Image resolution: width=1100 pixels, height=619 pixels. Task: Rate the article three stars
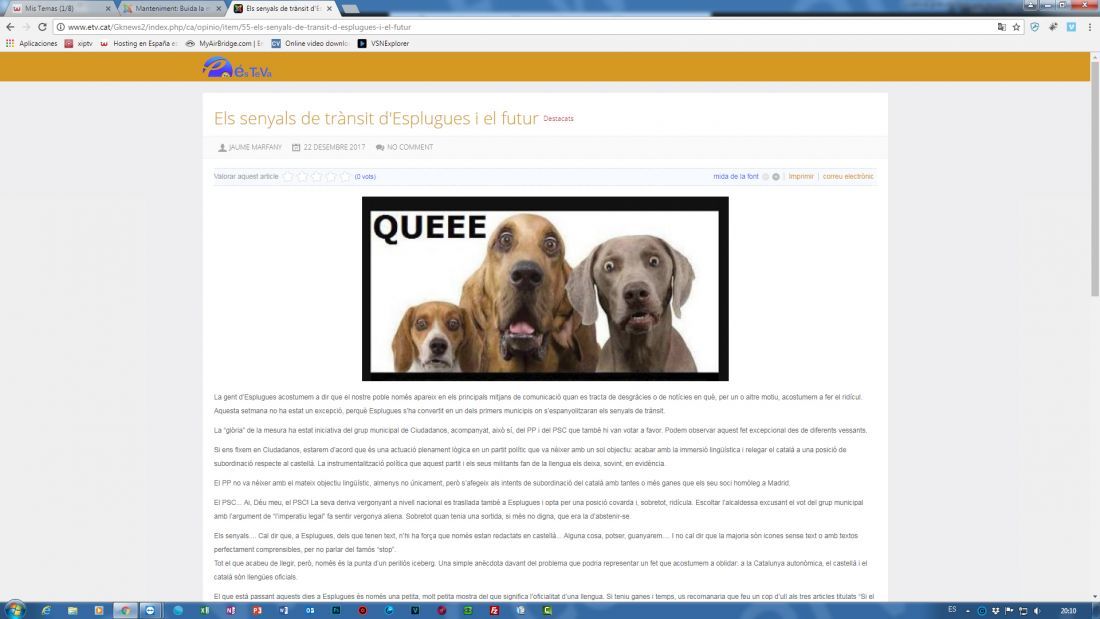click(x=316, y=176)
